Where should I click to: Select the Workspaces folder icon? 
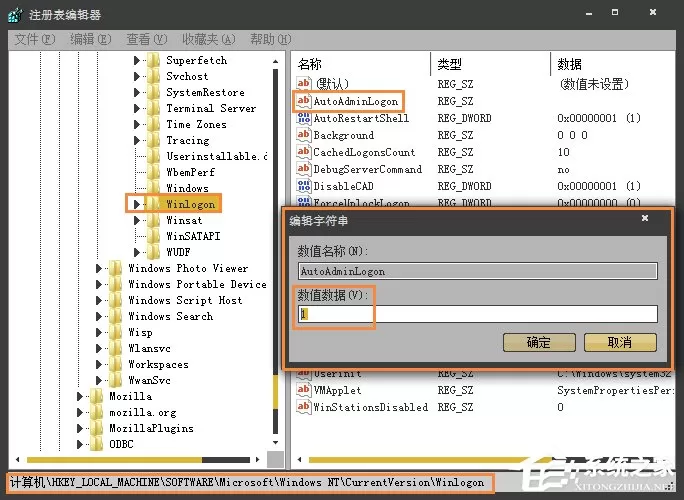pyautogui.click(x=115, y=364)
